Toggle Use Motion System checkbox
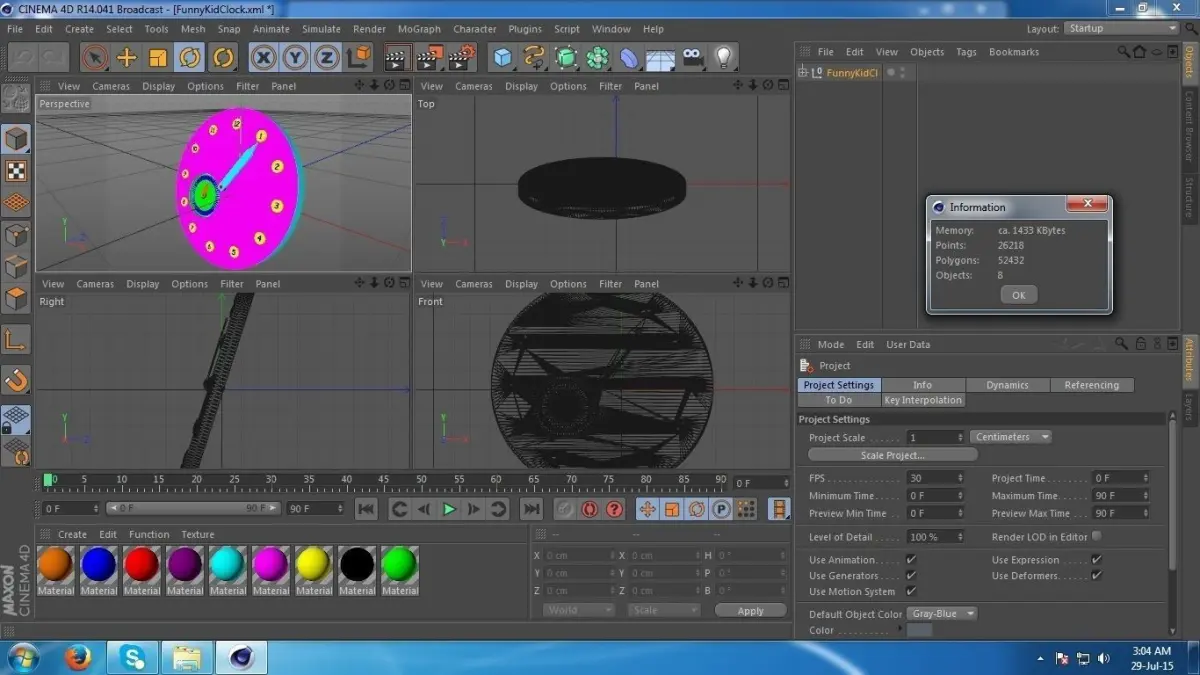This screenshot has height=675, width=1200. click(911, 592)
